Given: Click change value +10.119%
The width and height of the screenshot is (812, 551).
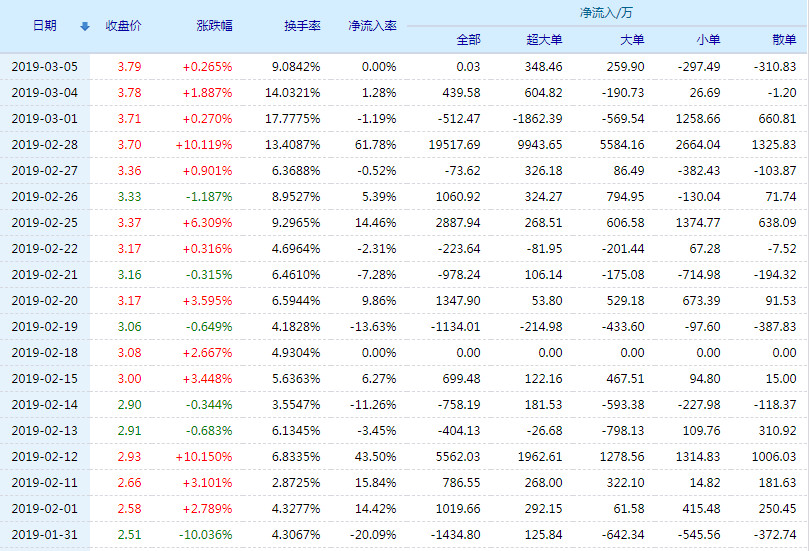Looking at the screenshot, I should click(x=204, y=144).
